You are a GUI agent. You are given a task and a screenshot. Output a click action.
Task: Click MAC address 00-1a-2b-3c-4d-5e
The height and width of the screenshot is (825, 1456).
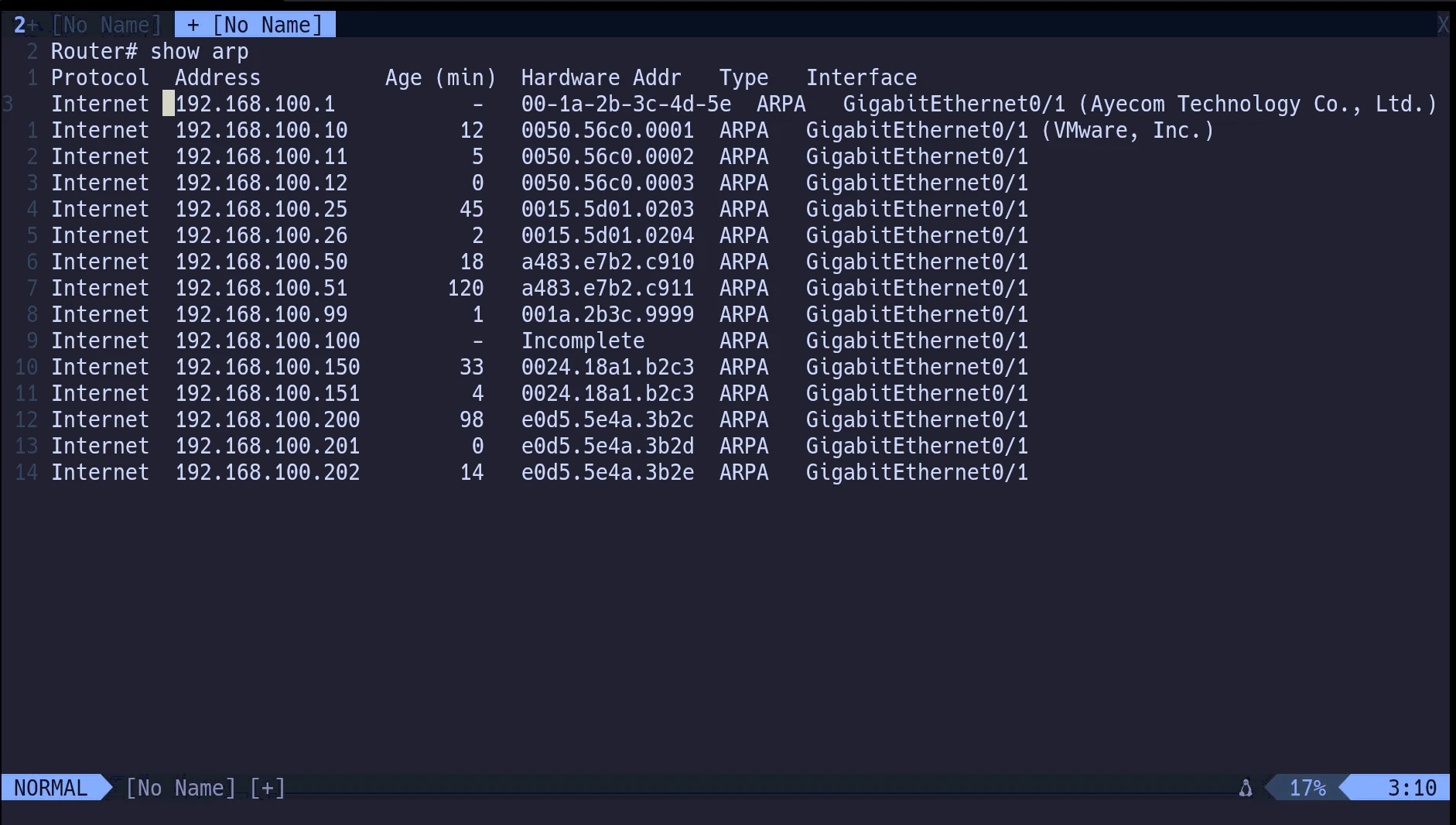[627, 104]
